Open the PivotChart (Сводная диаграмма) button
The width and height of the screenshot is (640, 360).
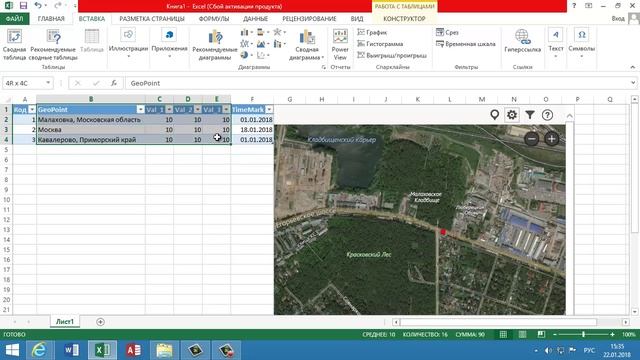[307, 45]
